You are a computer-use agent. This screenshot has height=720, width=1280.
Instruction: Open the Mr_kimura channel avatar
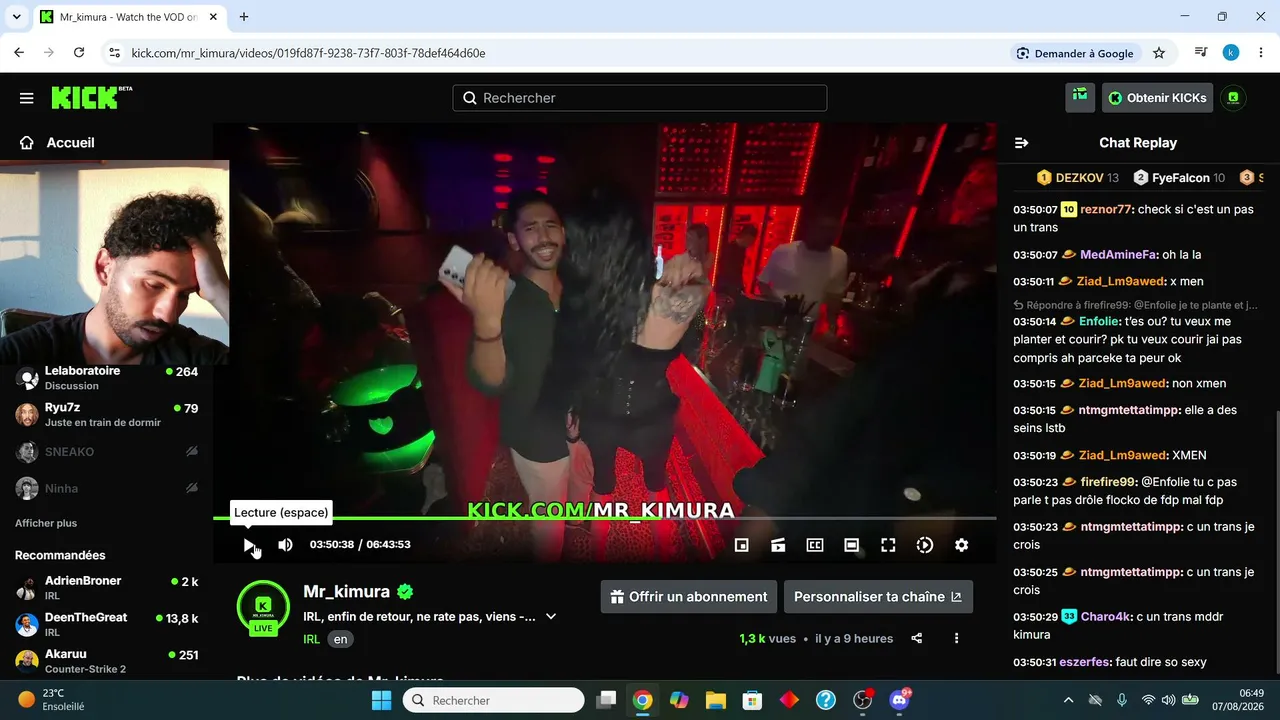coord(263,606)
